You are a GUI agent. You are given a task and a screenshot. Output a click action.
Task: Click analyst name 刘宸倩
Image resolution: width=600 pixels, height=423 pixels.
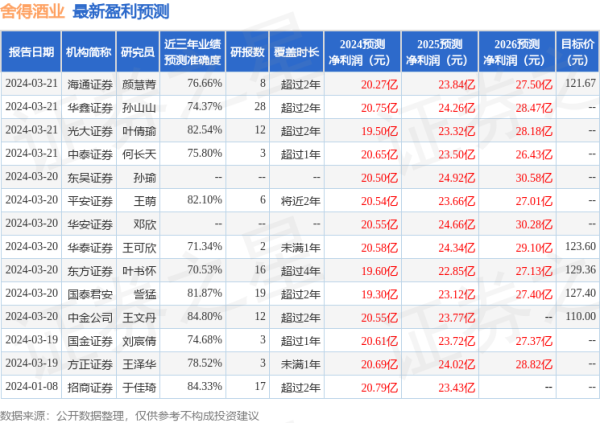139,341
